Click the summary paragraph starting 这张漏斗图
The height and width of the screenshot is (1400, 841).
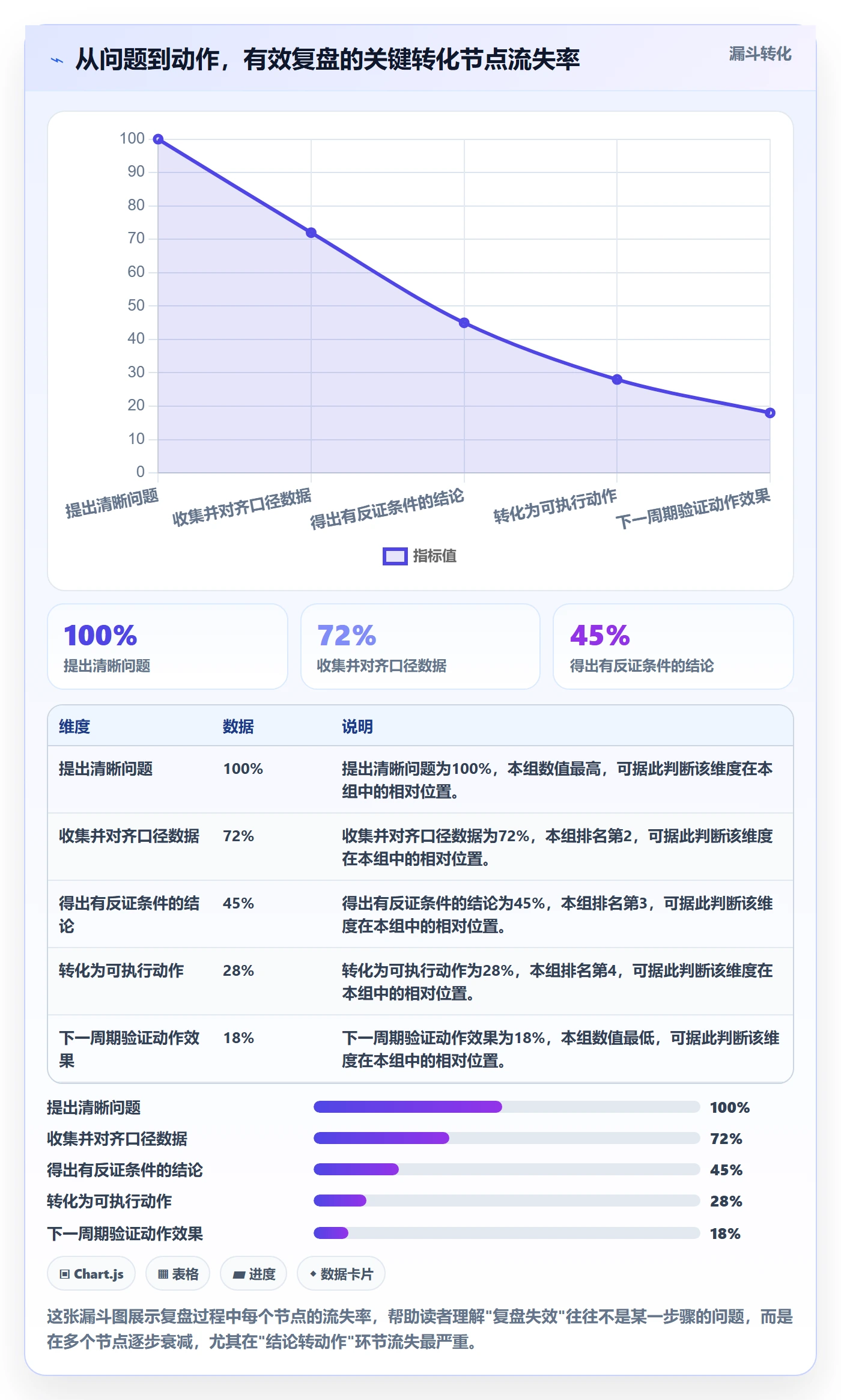pyautogui.click(x=420, y=1329)
